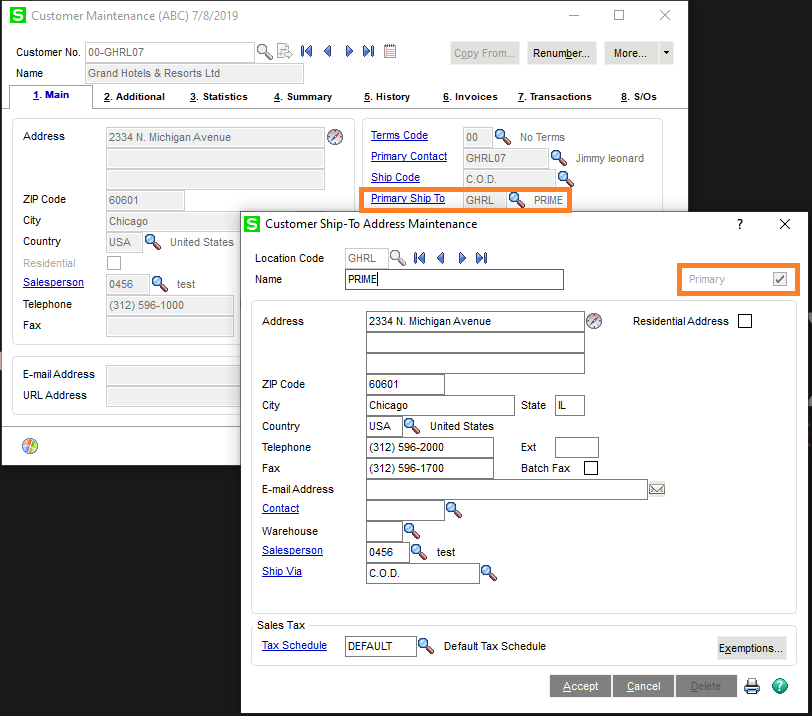The width and height of the screenshot is (812, 716).
Task: Go to first customer record
Action: click(x=307, y=51)
